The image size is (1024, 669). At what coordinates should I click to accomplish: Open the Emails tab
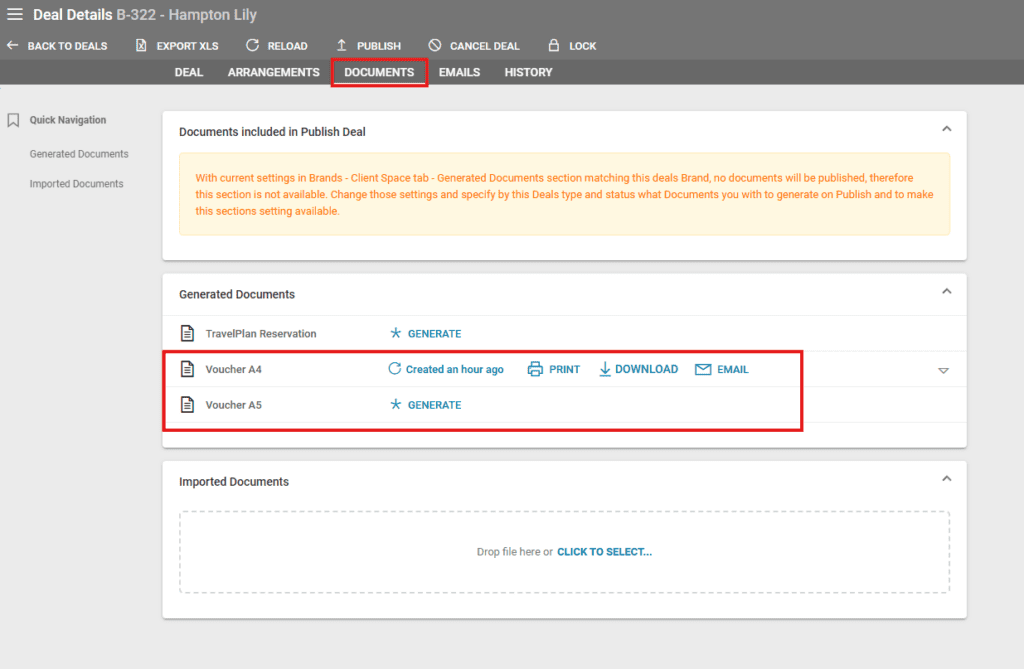pyautogui.click(x=459, y=72)
